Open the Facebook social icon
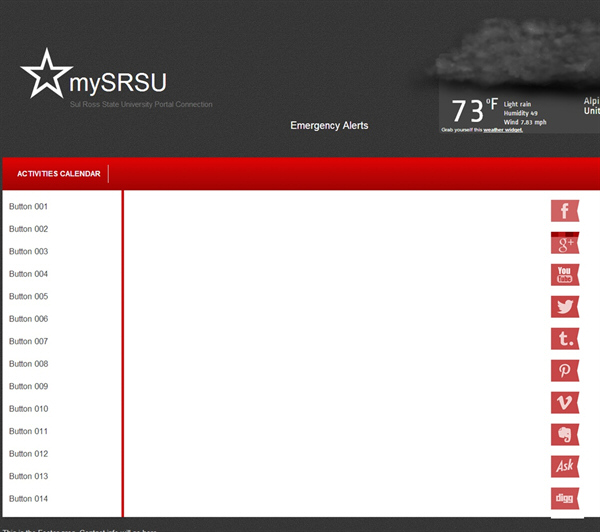The height and width of the screenshot is (532, 600). point(565,211)
